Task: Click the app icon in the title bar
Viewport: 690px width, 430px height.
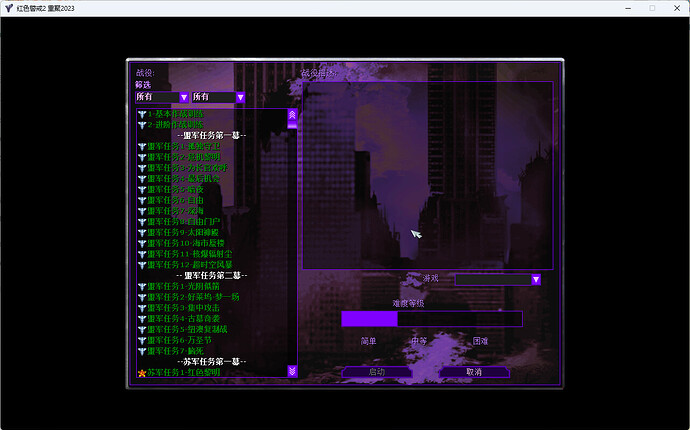Action: (9, 8)
